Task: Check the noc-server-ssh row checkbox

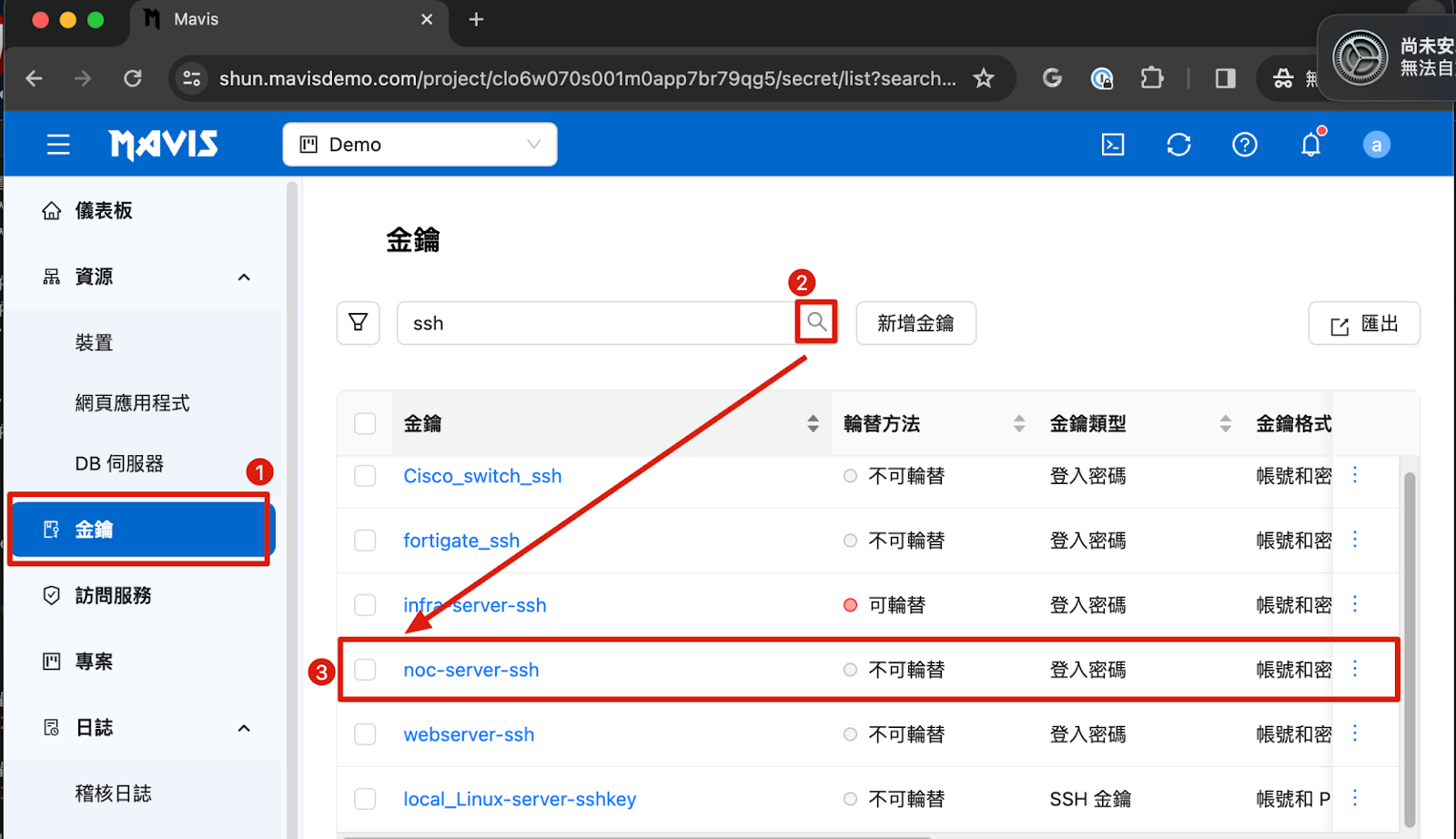Action: (x=365, y=670)
